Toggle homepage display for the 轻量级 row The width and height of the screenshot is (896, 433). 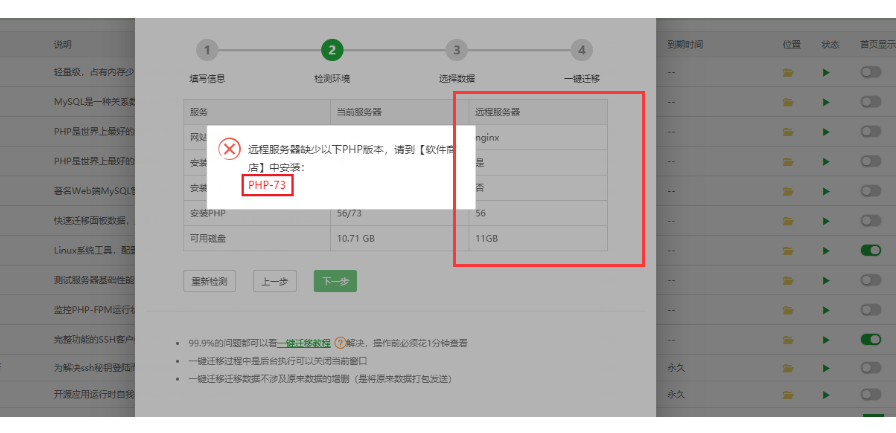(x=871, y=72)
